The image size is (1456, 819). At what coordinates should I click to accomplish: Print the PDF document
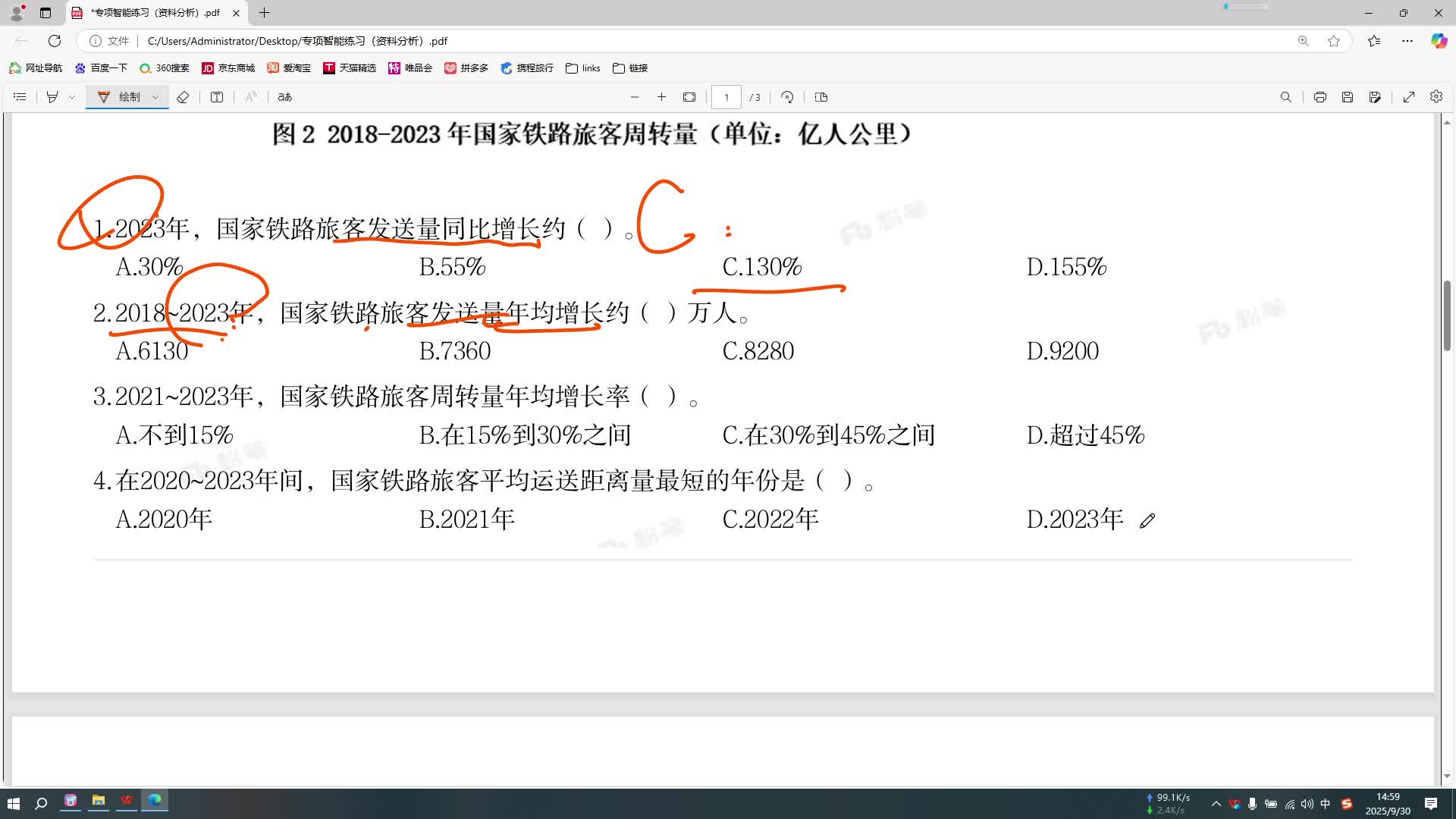(1319, 97)
